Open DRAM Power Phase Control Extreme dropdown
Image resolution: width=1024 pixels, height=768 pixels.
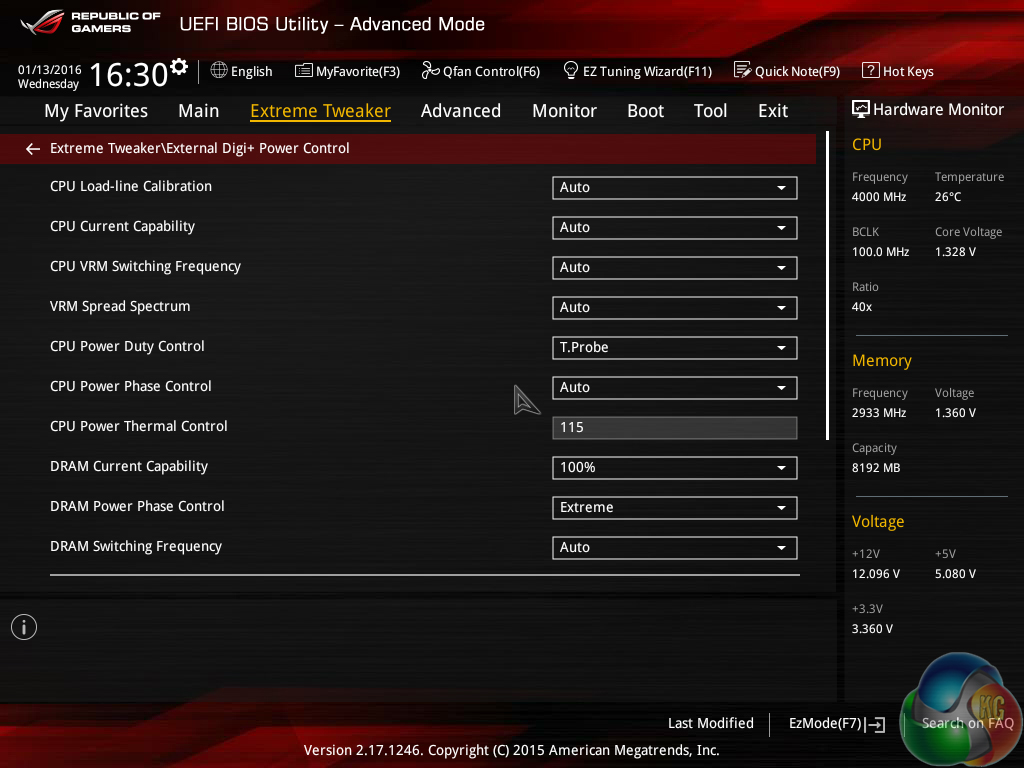675,507
